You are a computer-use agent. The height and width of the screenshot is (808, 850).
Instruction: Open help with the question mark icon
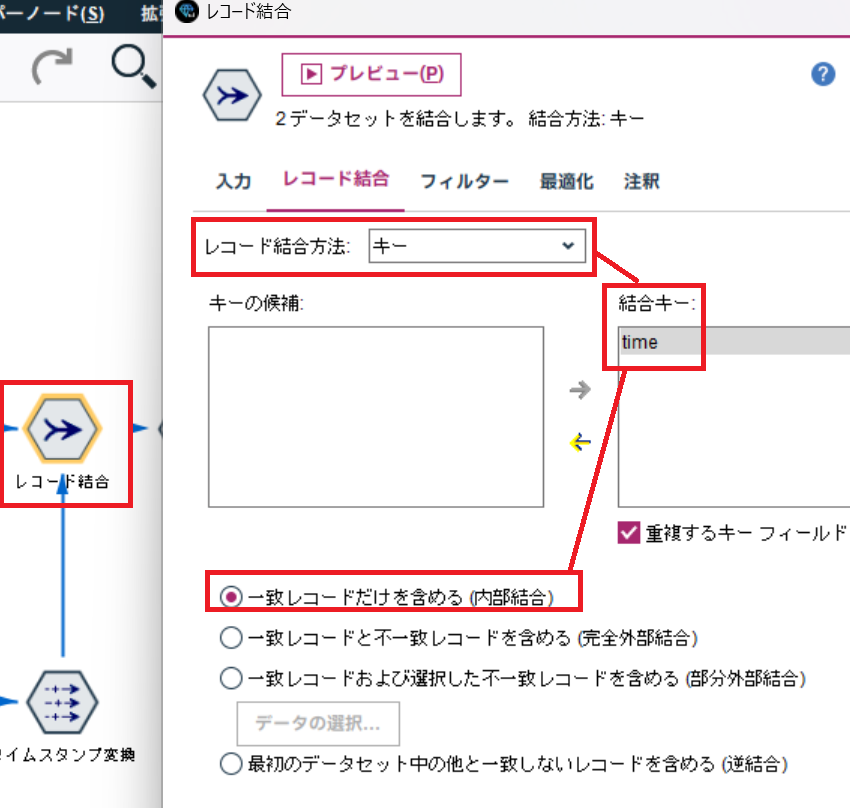[822, 74]
